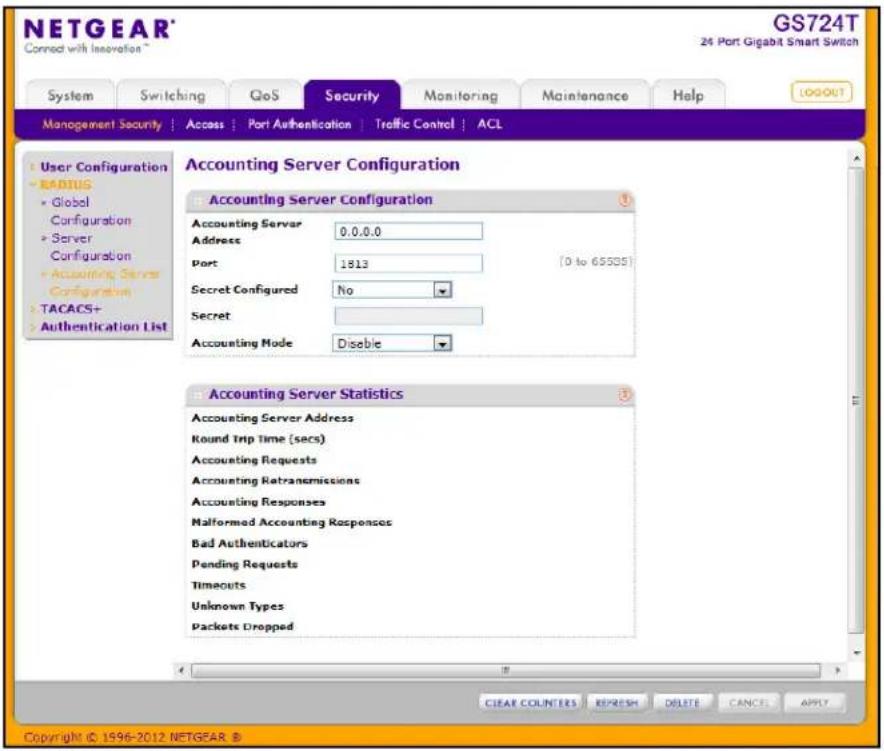The height and width of the screenshot is (751, 884).
Task: Click the vertical scrollbar down arrow
Action: [x=856, y=652]
